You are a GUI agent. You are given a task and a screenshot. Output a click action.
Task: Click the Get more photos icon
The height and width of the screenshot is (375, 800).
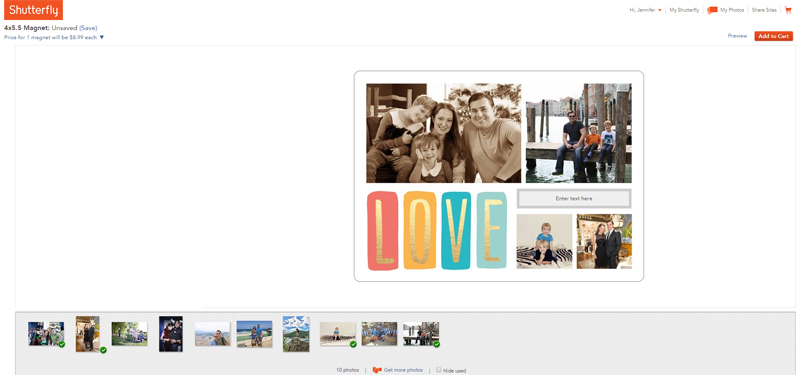378,370
